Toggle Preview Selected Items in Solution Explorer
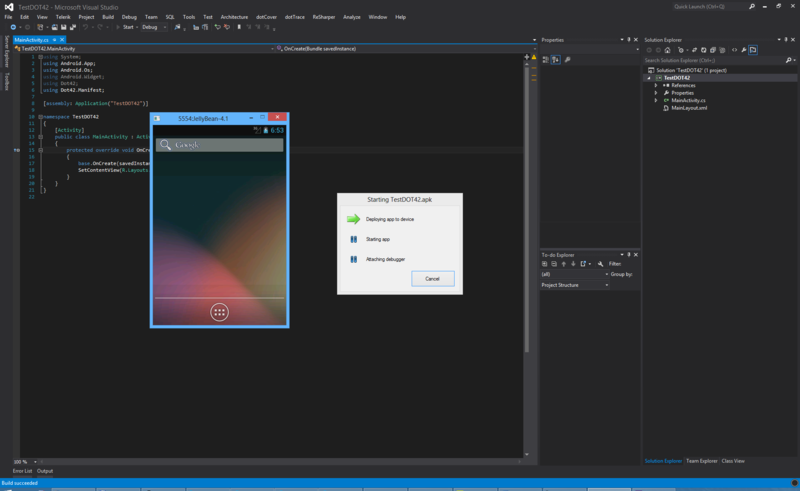The width and height of the screenshot is (800, 491). click(x=753, y=49)
